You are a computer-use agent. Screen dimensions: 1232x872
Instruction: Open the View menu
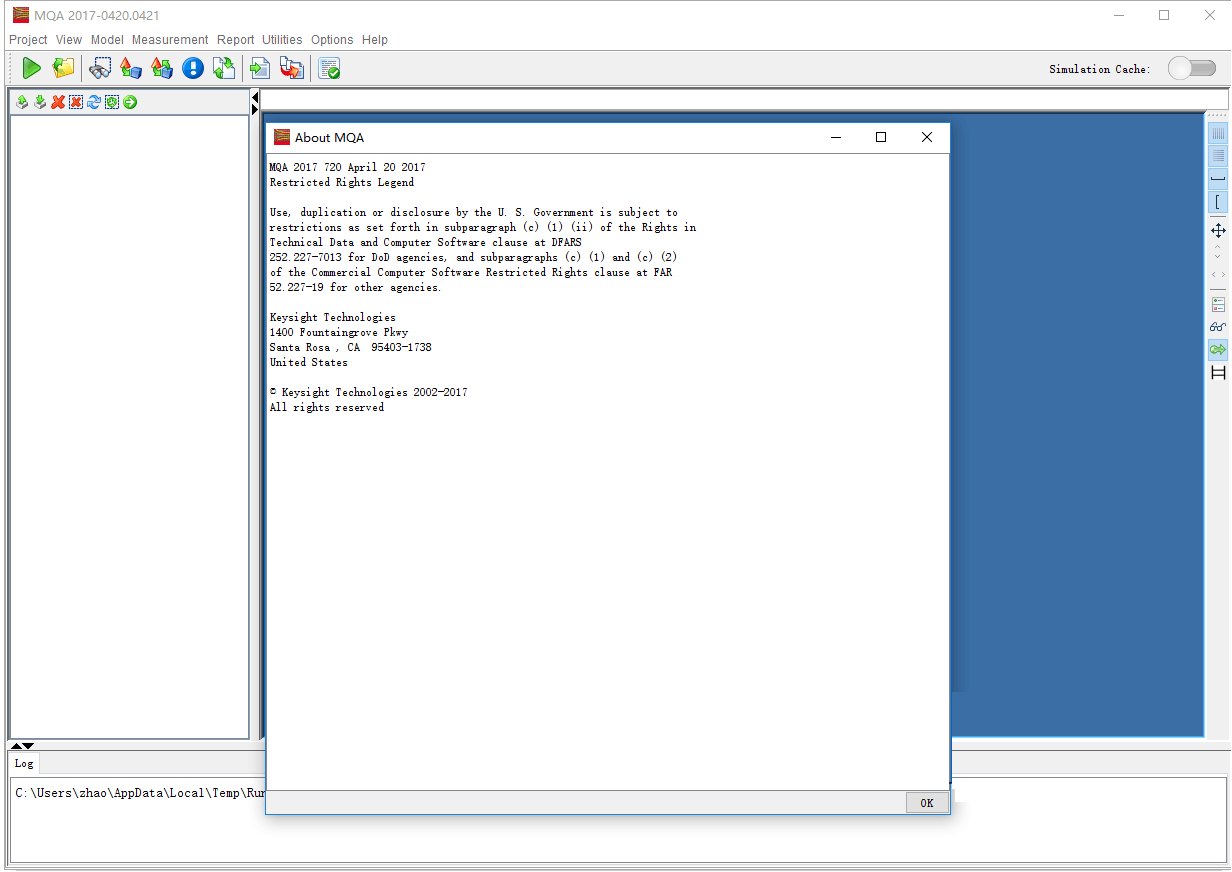[x=69, y=40]
